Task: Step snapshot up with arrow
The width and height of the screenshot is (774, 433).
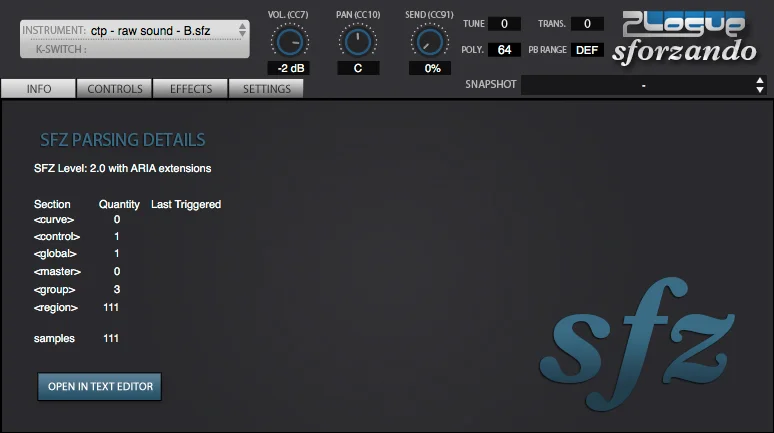Action: tap(760, 80)
